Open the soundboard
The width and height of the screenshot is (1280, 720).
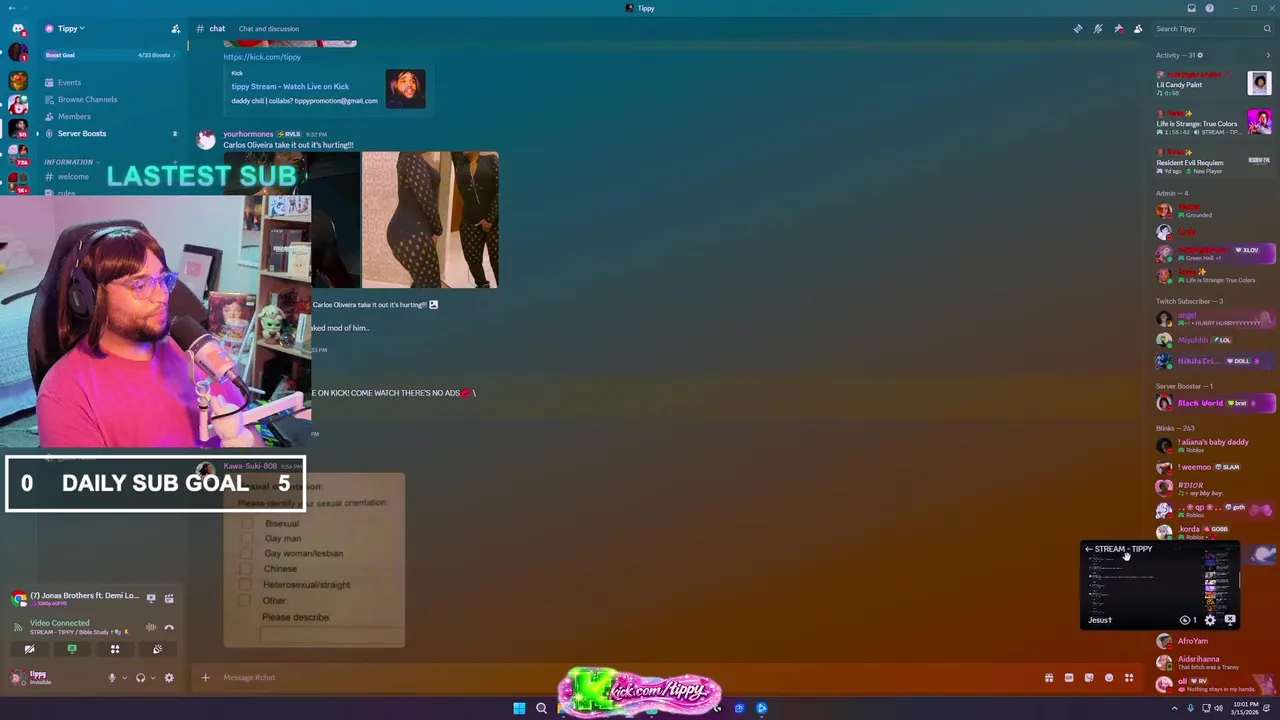point(157,649)
